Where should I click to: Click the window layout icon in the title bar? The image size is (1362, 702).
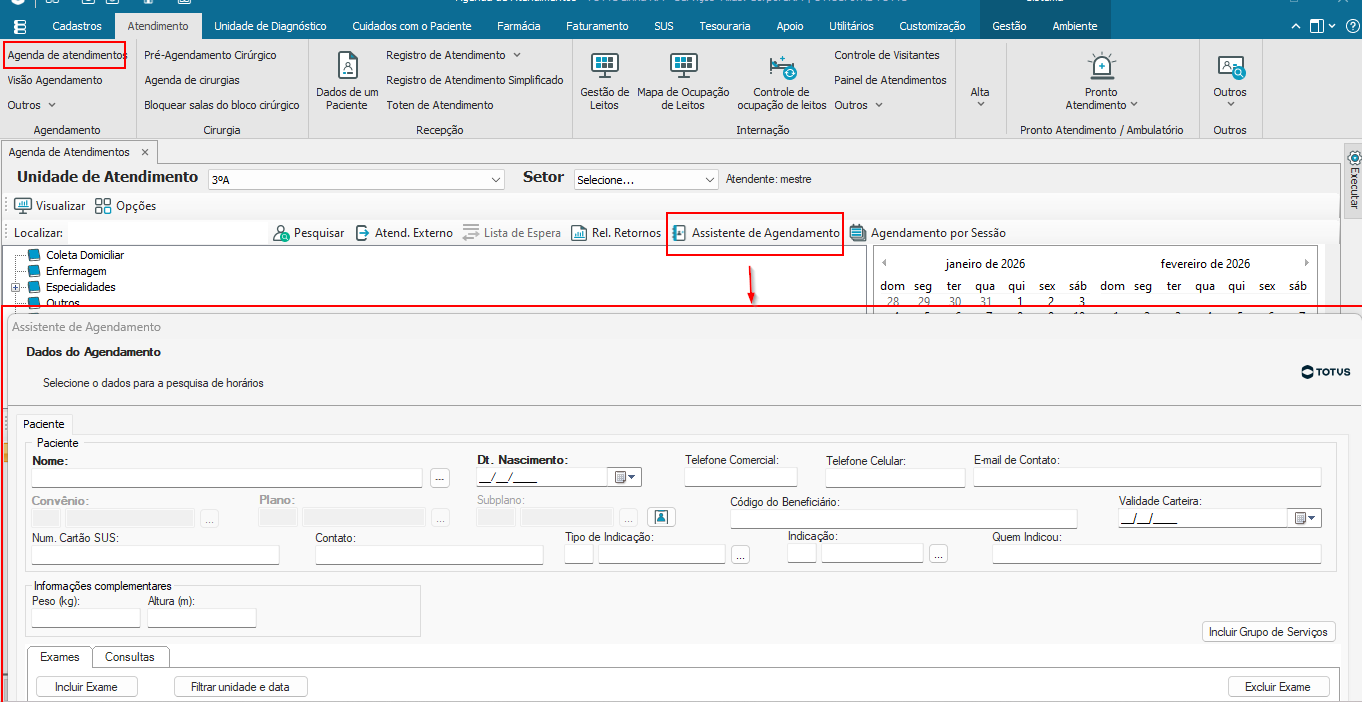point(1317,26)
